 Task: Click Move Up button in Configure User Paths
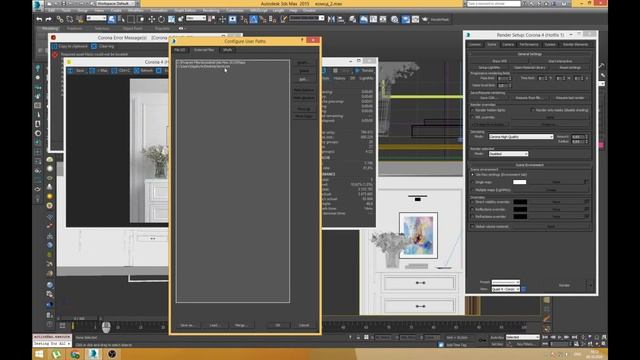point(304,109)
